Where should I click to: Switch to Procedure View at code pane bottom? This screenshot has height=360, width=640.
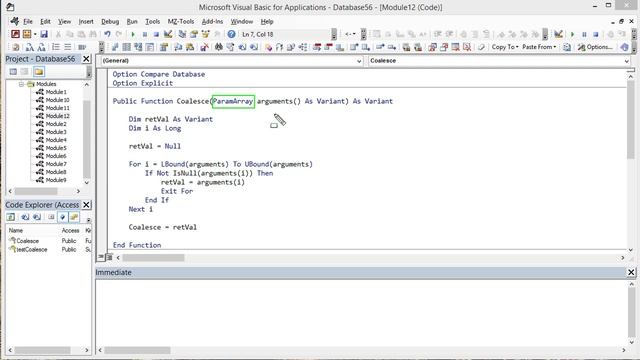[x=101, y=257]
